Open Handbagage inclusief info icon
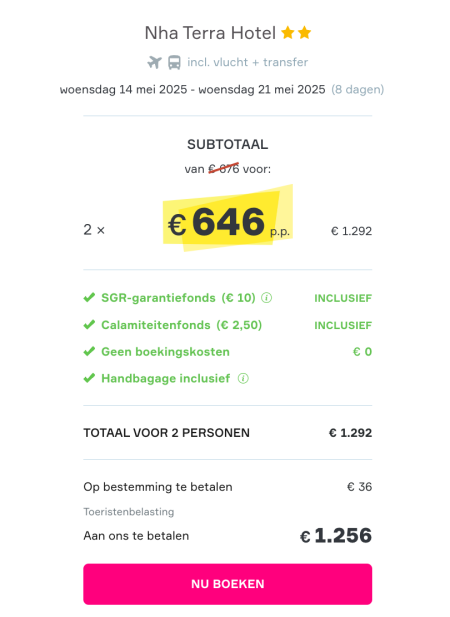 pyautogui.click(x=243, y=379)
